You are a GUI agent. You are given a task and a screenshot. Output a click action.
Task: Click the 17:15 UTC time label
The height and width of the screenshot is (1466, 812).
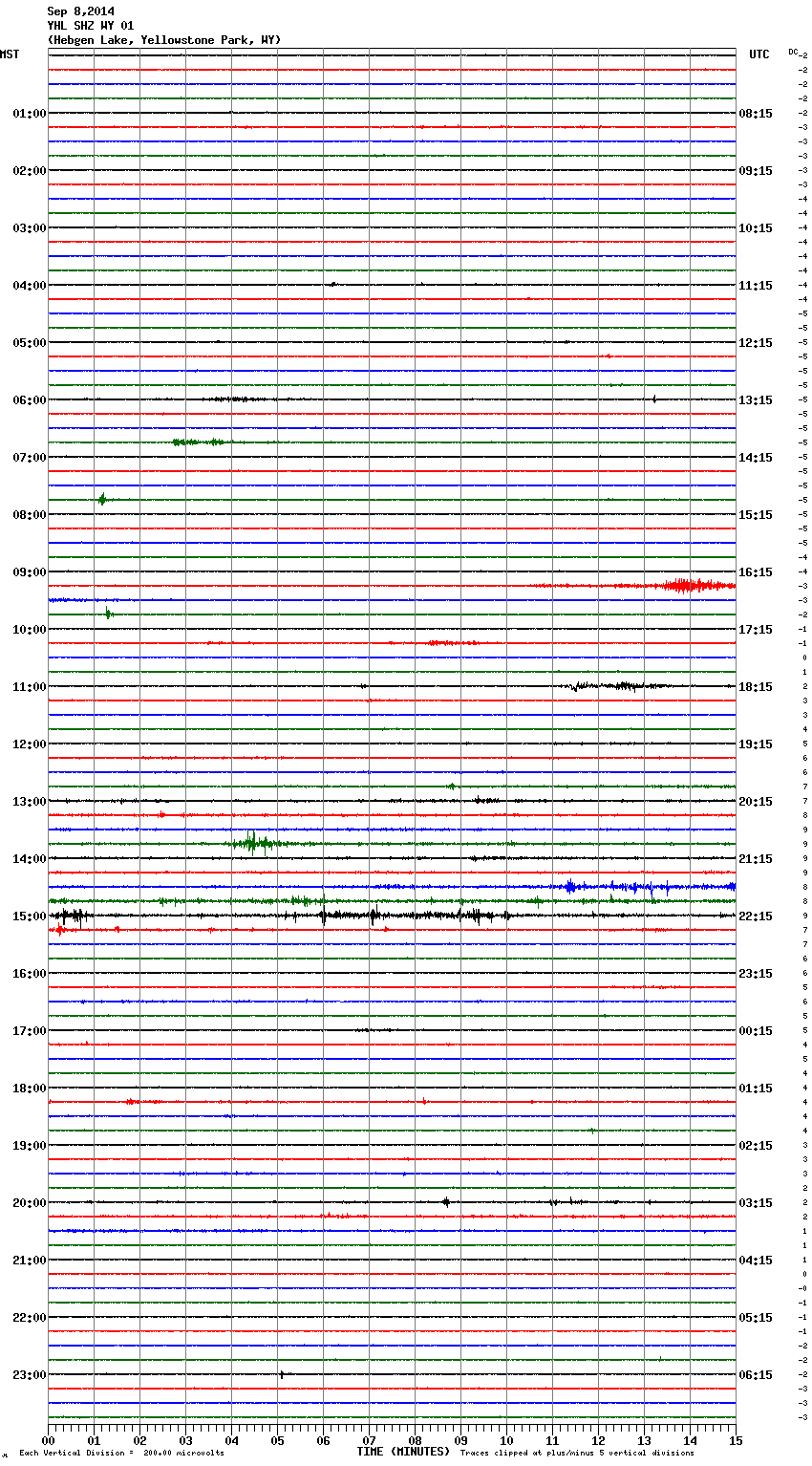(x=756, y=630)
